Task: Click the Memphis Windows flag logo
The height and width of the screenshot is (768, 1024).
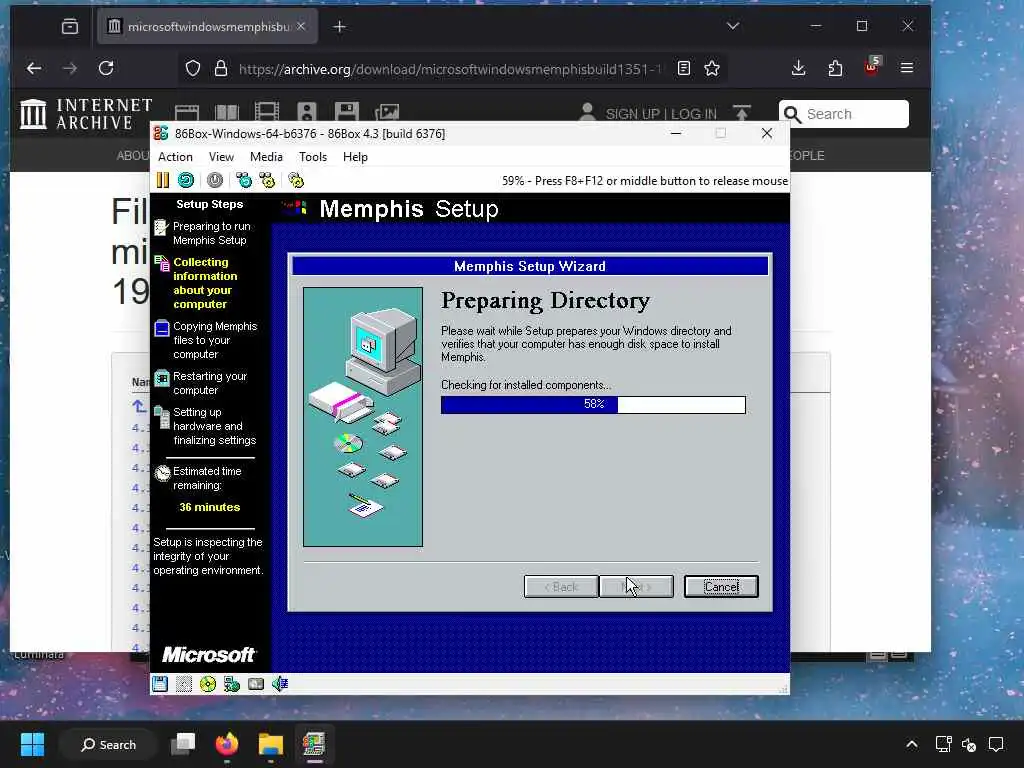Action: pyautogui.click(x=295, y=208)
